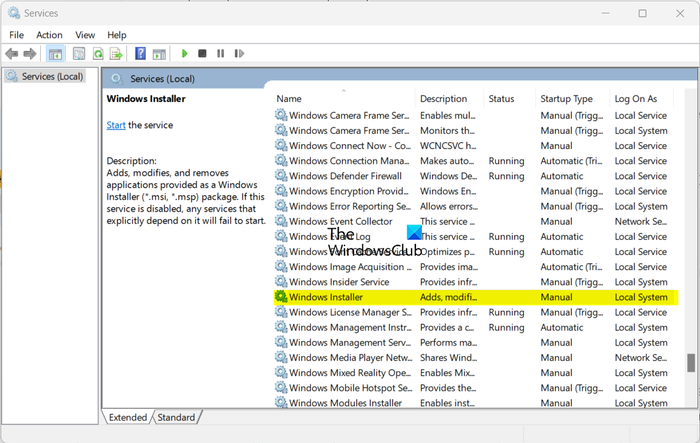Click the Refresh toolbar icon

click(x=98, y=53)
